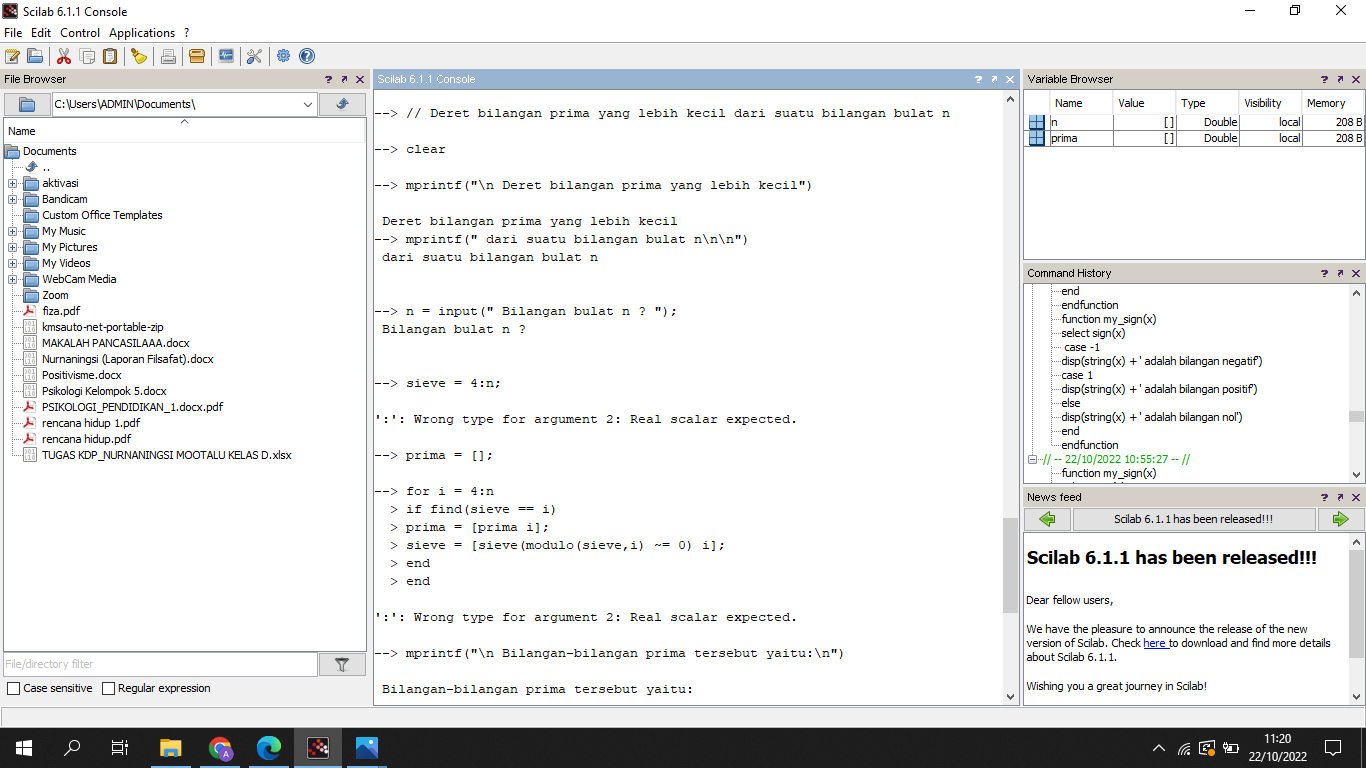Image resolution: width=1366 pixels, height=768 pixels.
Task: Click the Copy toolbar icon
Action: click(x=87, y=56)
